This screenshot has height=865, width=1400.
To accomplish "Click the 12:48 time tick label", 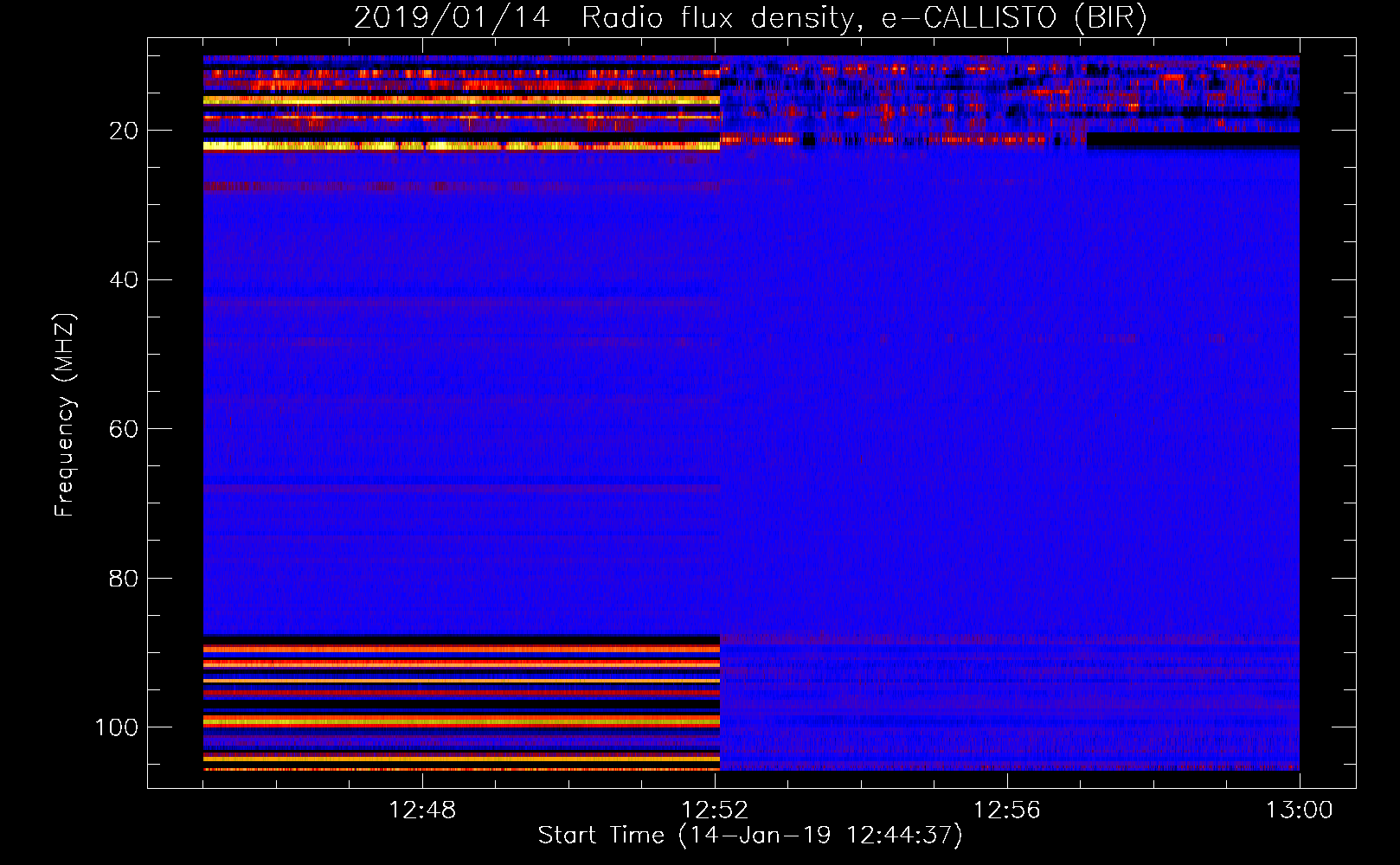I will pos(422,811).
